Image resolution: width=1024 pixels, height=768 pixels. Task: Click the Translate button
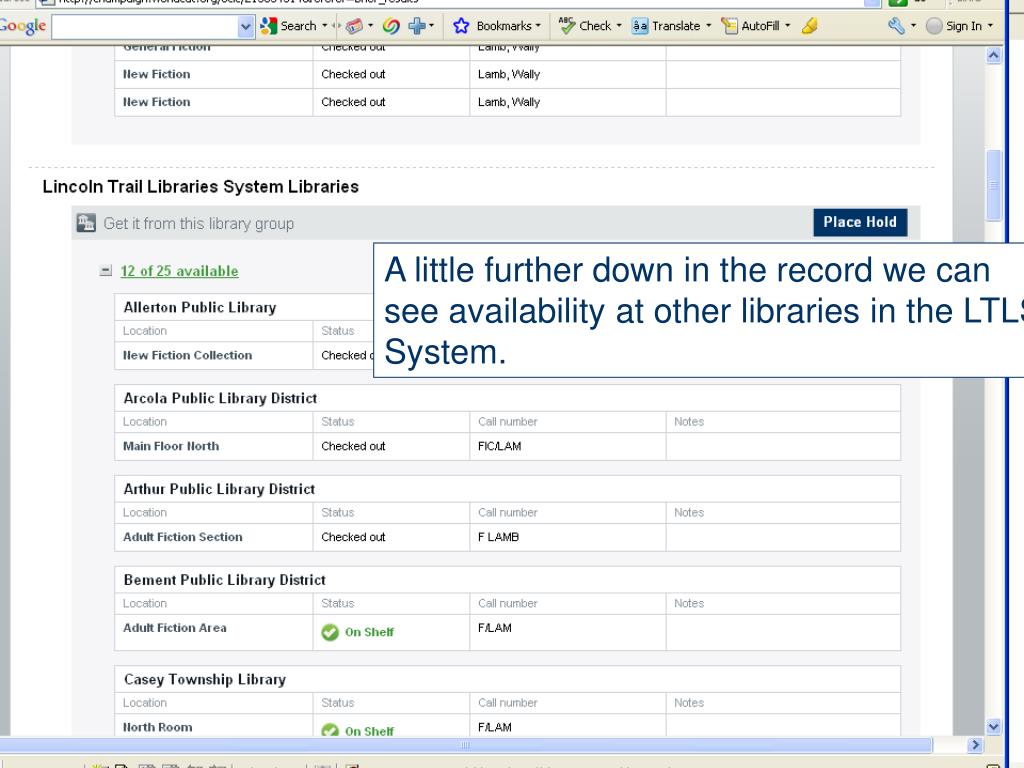666,26
